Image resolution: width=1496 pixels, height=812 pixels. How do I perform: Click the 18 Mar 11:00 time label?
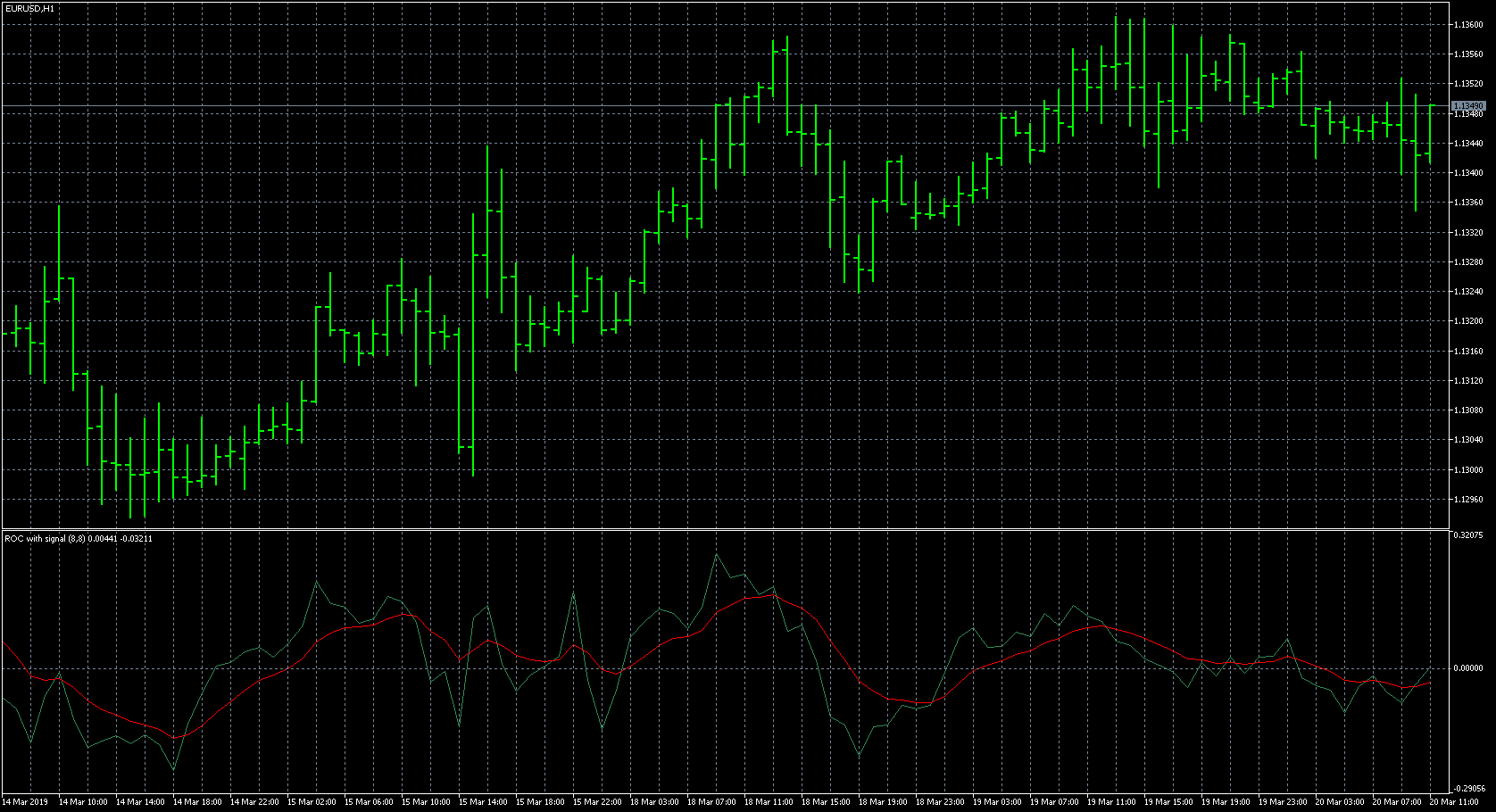point(769,802)
